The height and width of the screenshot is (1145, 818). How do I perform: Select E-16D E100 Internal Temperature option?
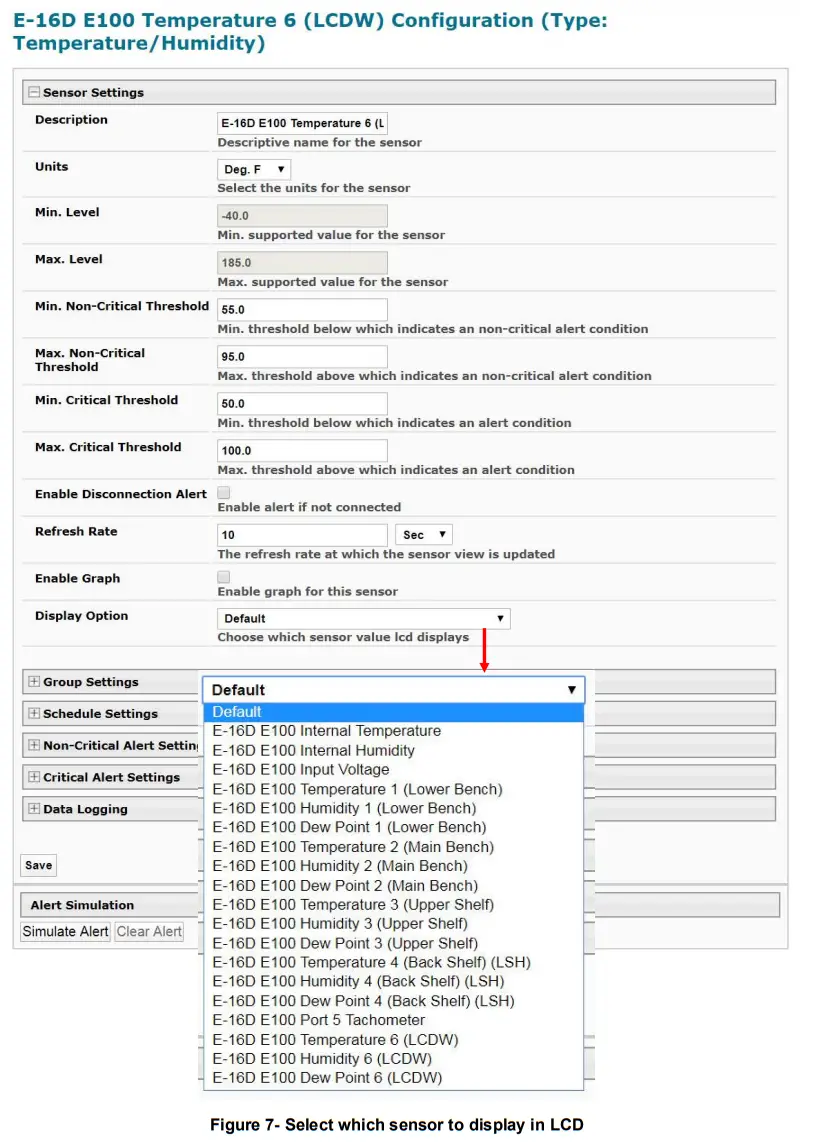(326, 731)
